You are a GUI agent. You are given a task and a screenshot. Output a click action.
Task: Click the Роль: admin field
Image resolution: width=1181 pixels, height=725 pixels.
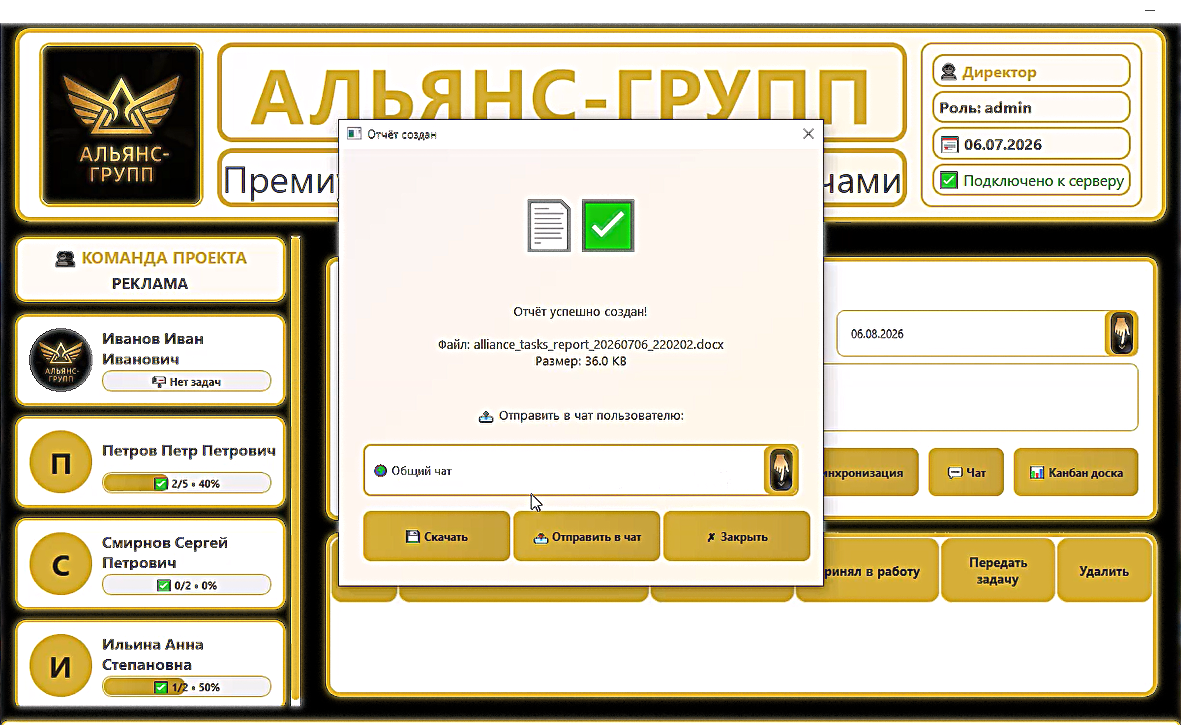pos(1031,108)
